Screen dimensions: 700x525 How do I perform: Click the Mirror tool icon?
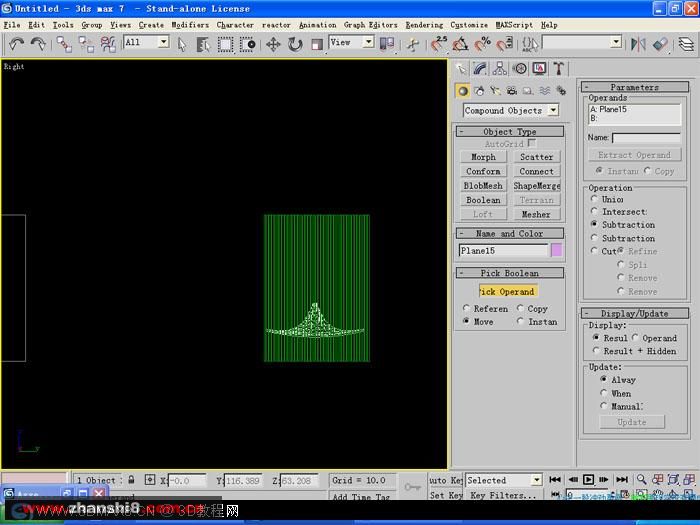click(x=638, y=44)
